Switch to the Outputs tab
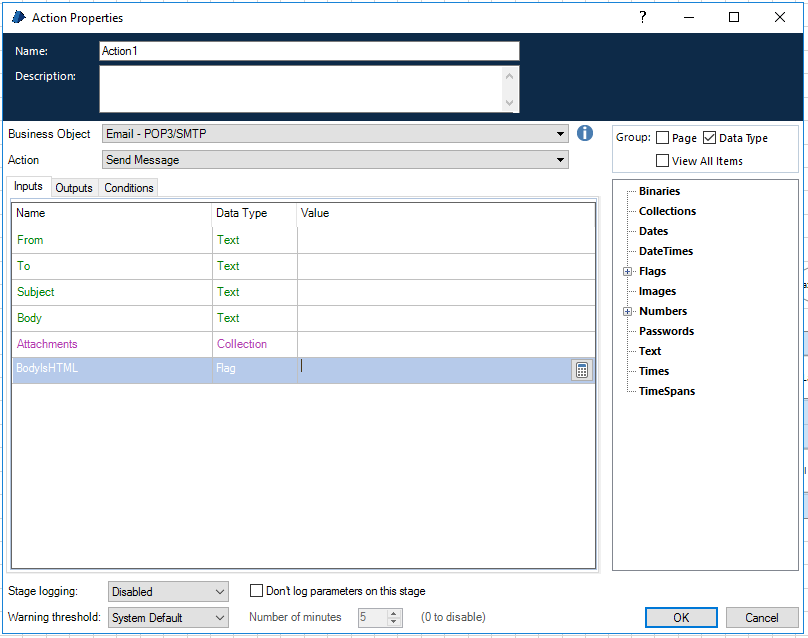 (74, 188)
